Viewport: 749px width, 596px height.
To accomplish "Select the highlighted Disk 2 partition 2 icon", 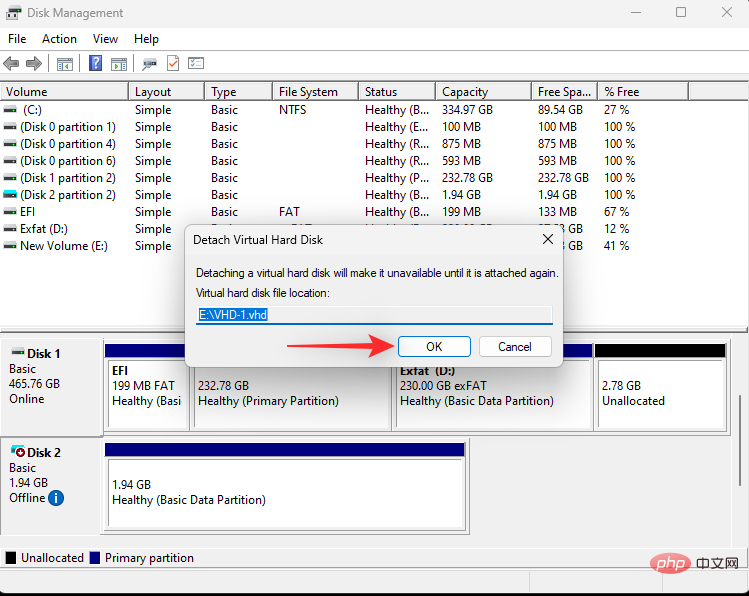I will tap(10, 195).
